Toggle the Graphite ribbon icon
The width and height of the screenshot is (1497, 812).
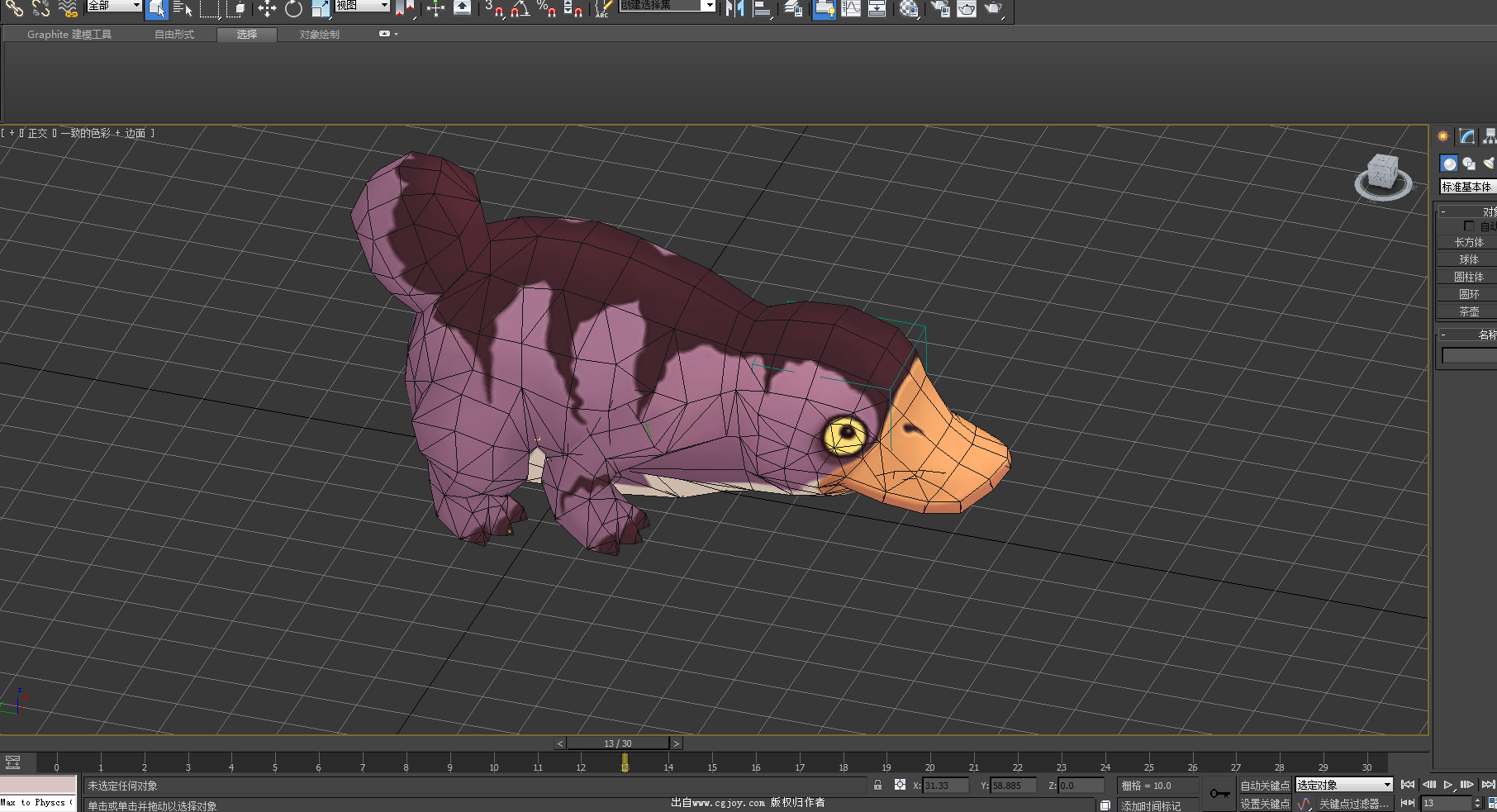[x=824, y=8]
